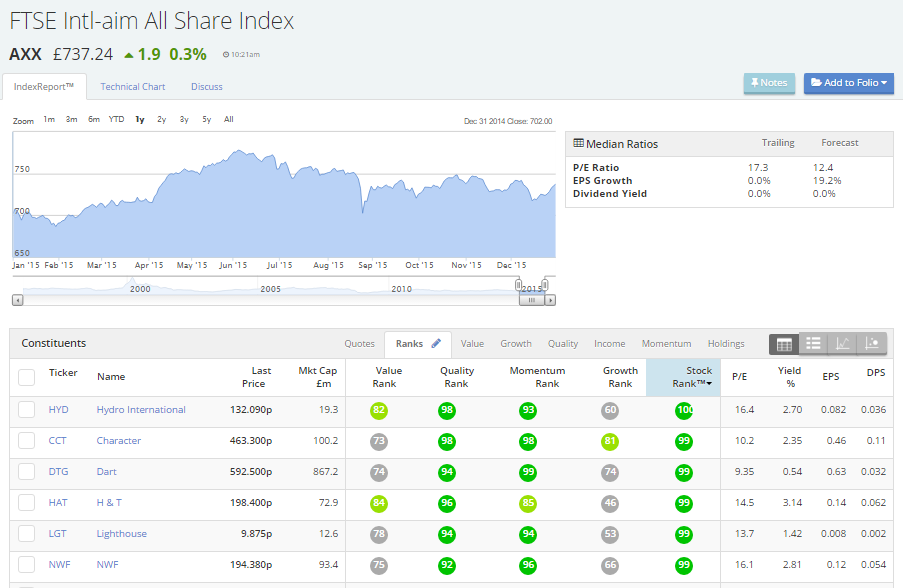Image resolution: width=903 pixels, height=588 pixels.
Task: Sort table by Momentum Rank header
Action: 537,377
